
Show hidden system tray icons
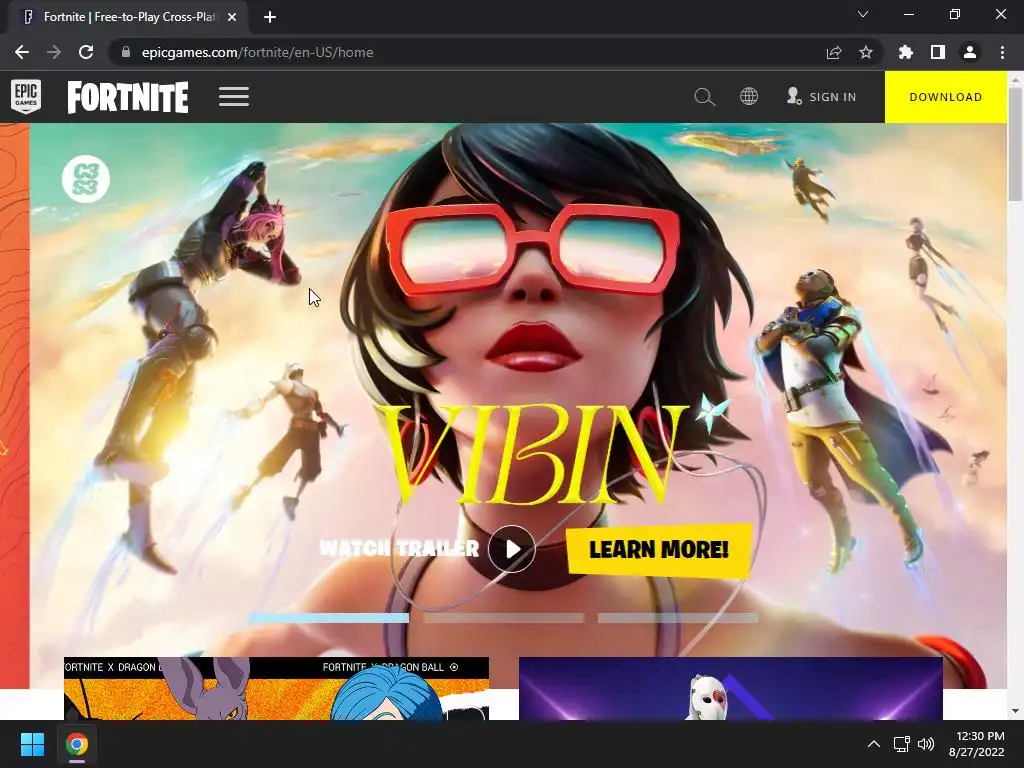coord(873,744)
